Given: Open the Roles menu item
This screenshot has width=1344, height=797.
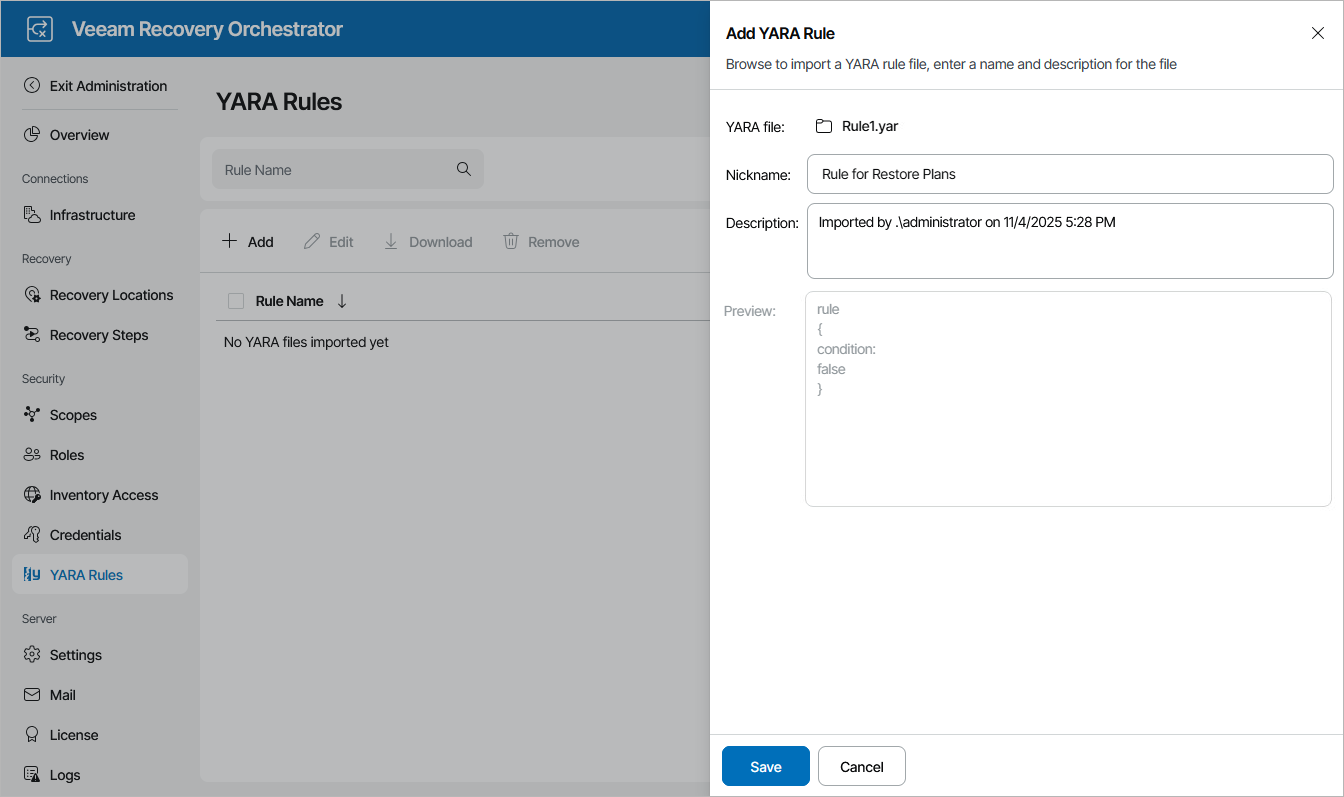Looking at the screenshot, I should pyautogui.click(x=67, y=455).
